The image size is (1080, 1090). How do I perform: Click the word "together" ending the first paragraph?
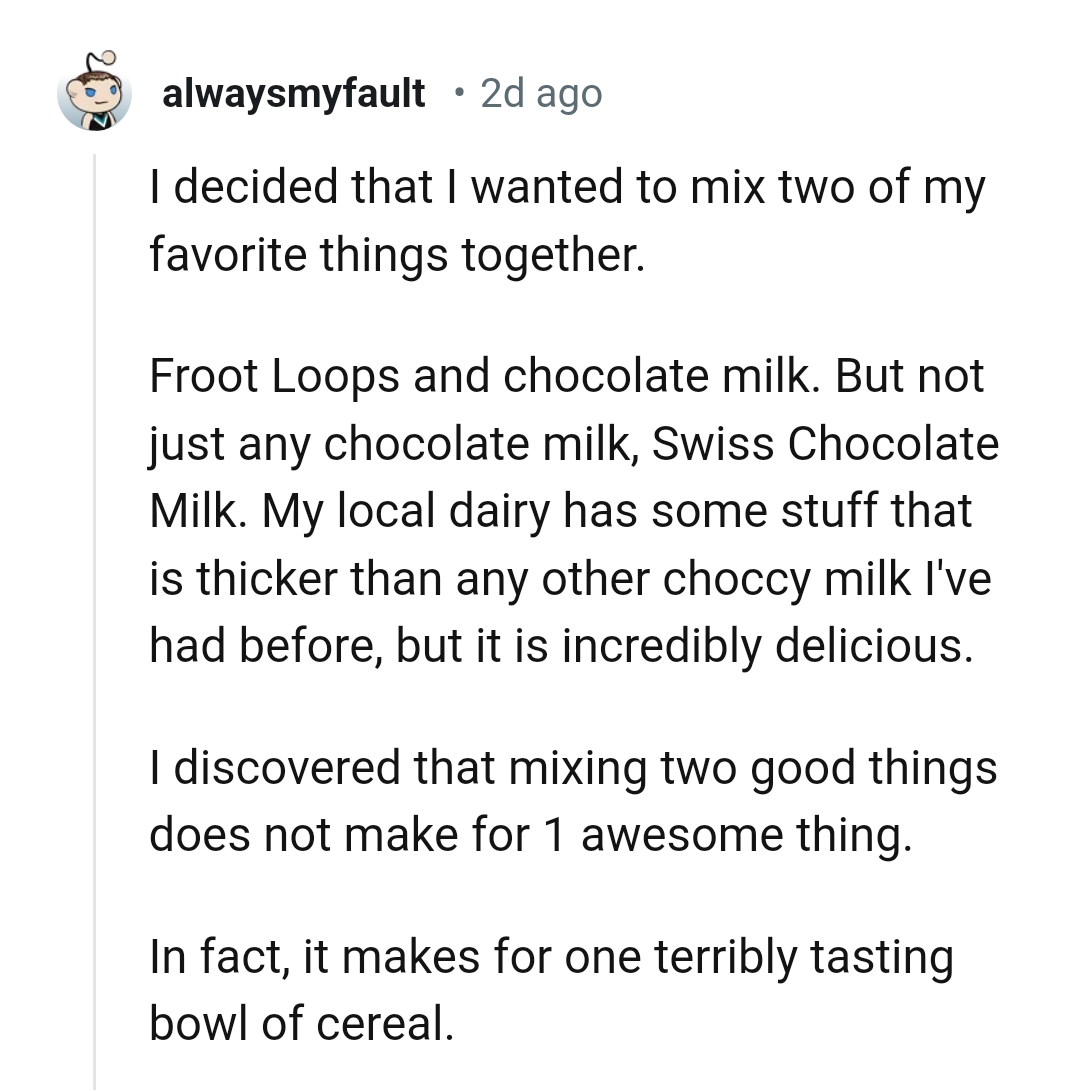click(x=547, y=255)
